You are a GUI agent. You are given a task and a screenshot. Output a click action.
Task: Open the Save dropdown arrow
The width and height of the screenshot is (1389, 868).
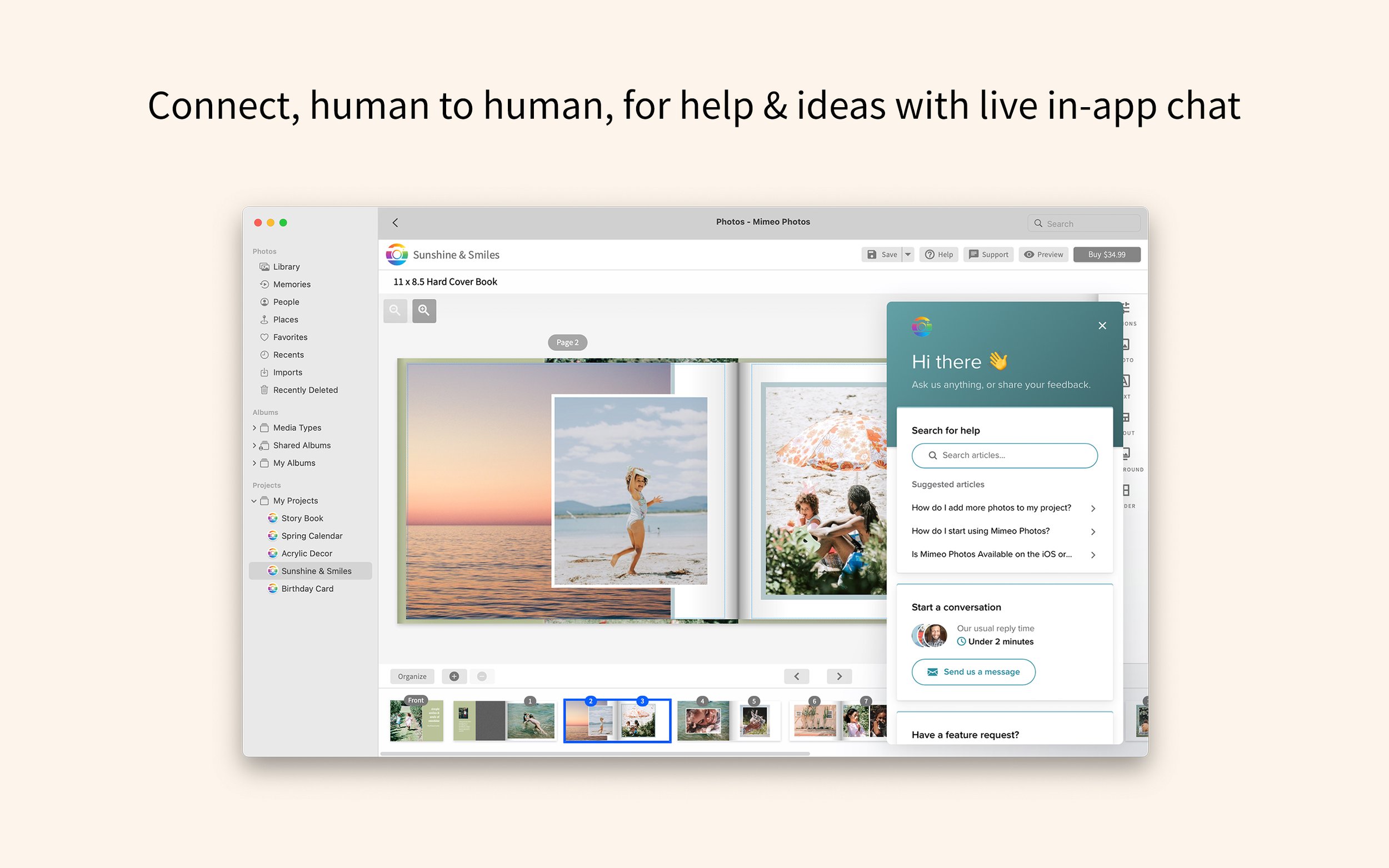point(908,254)
